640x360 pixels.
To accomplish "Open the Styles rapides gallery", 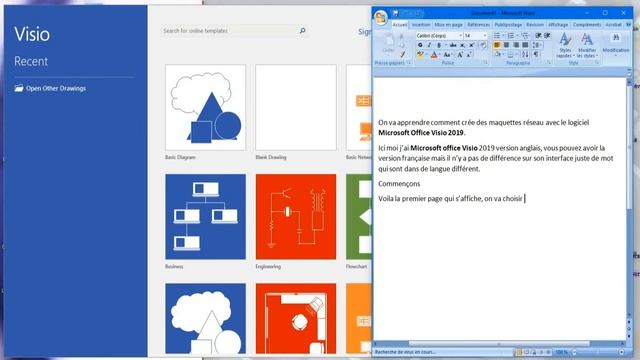I will 565,45.
